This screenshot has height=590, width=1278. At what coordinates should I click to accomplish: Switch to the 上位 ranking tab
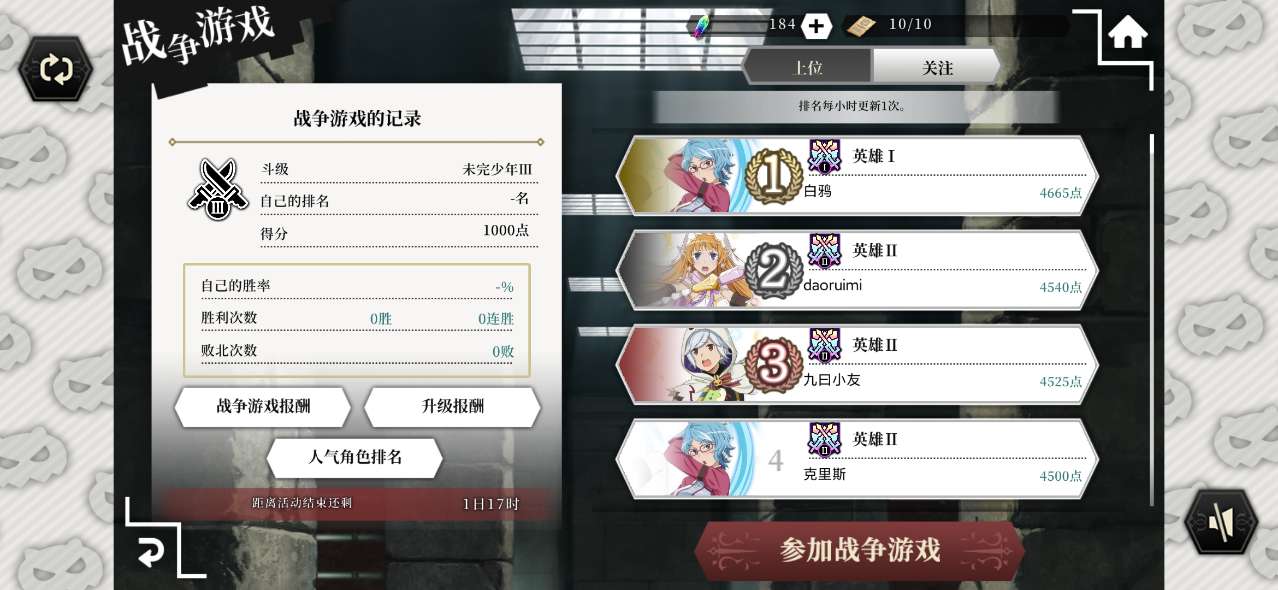pos(808,67)
